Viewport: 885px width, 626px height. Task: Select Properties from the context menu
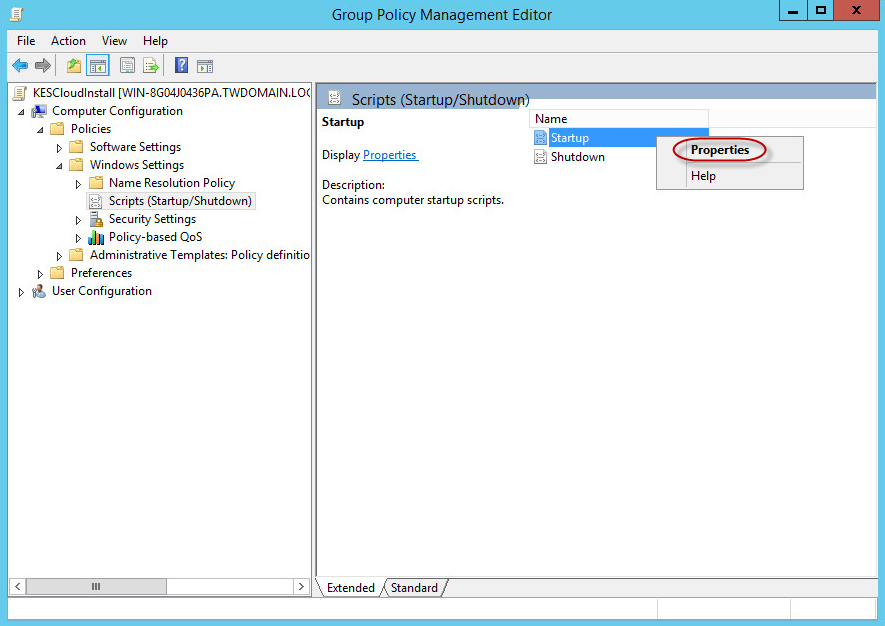pyautogui.click(x=719, y=149)
